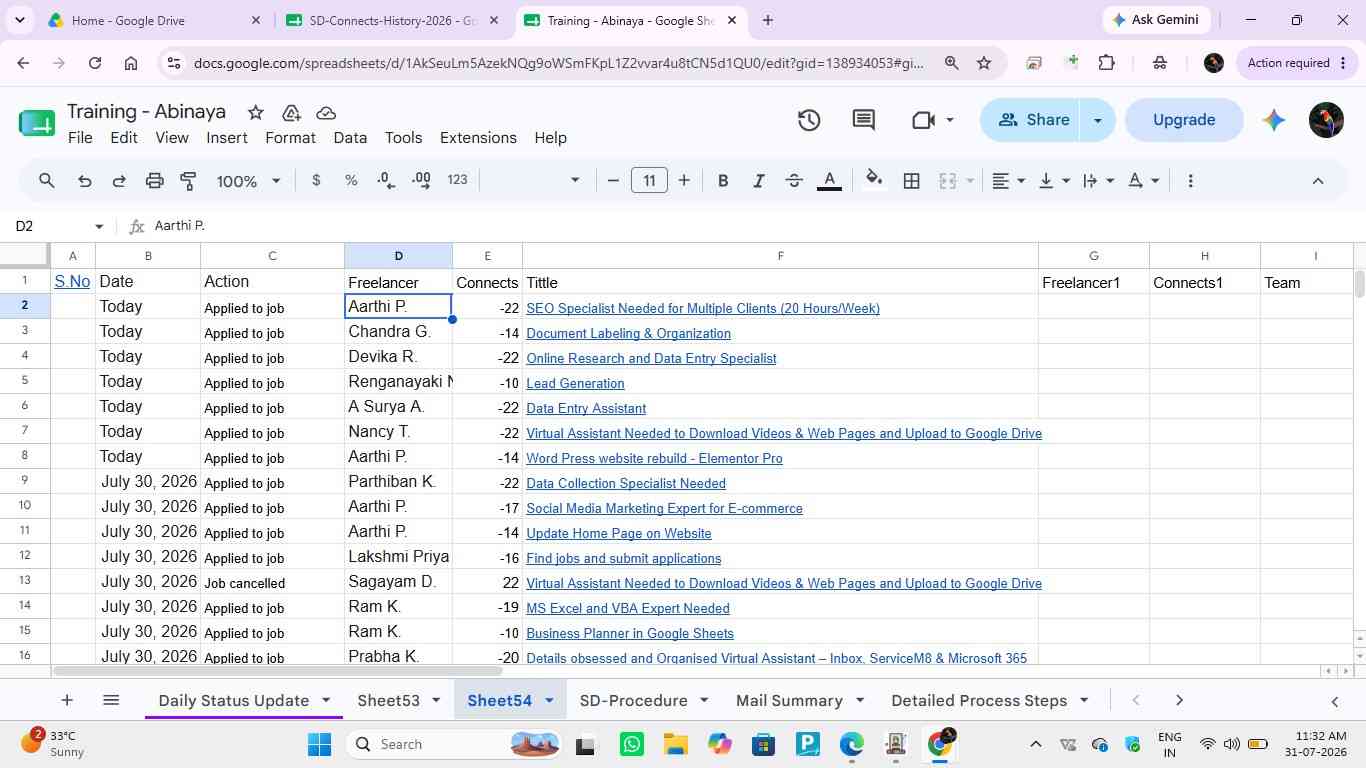Open the borders tool
Image resolution: width=1366 pixels, height=768 pixels.
click(911, 181)
